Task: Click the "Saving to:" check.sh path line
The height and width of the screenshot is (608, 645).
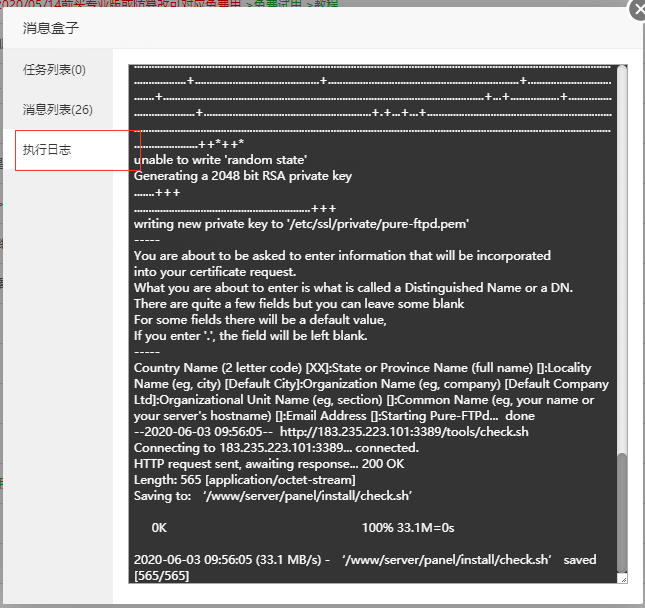Action: tap(273, 496)
